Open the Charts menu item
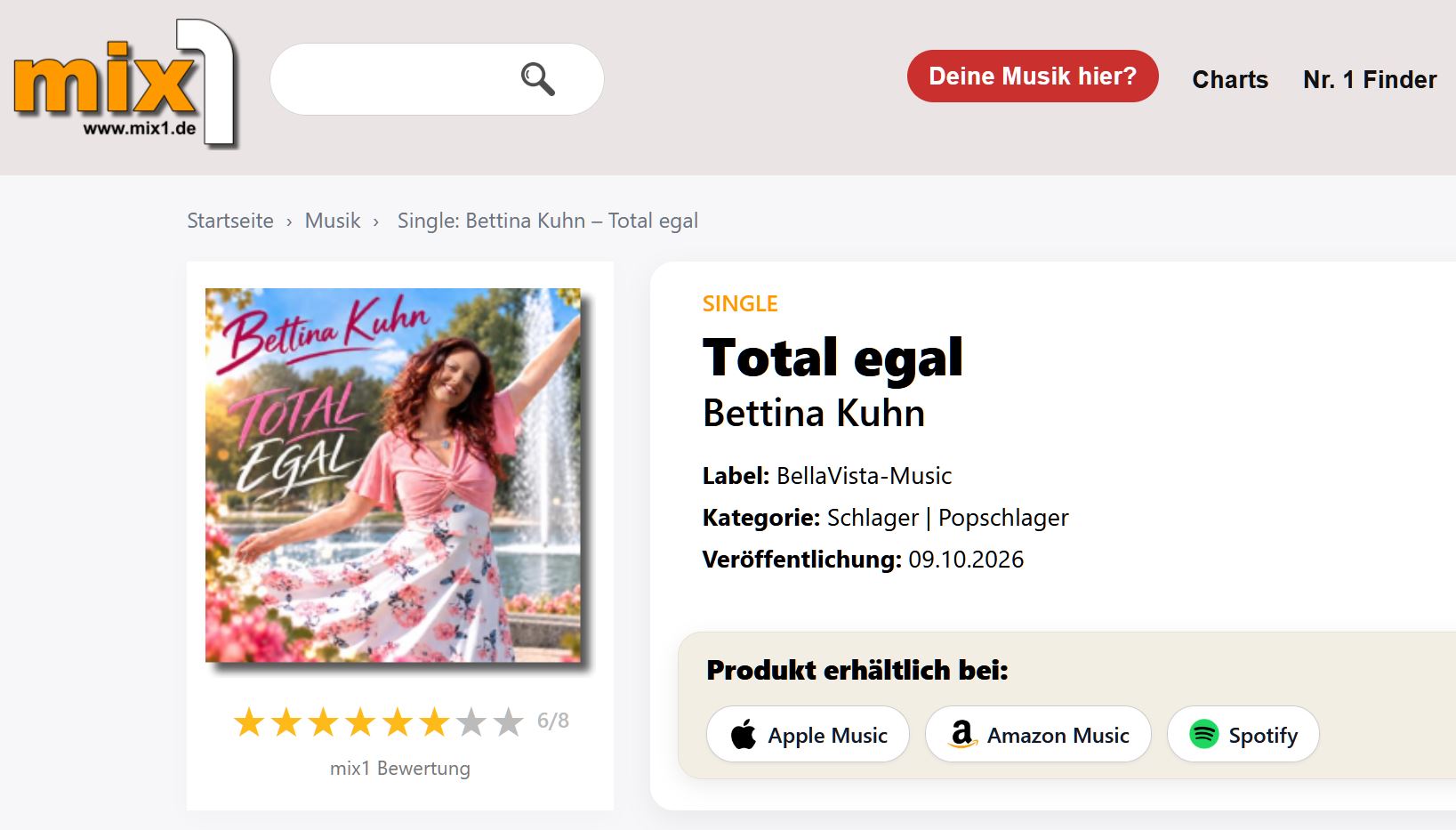This screenshot has width=1456, height=830. [x=1230, y=80]
